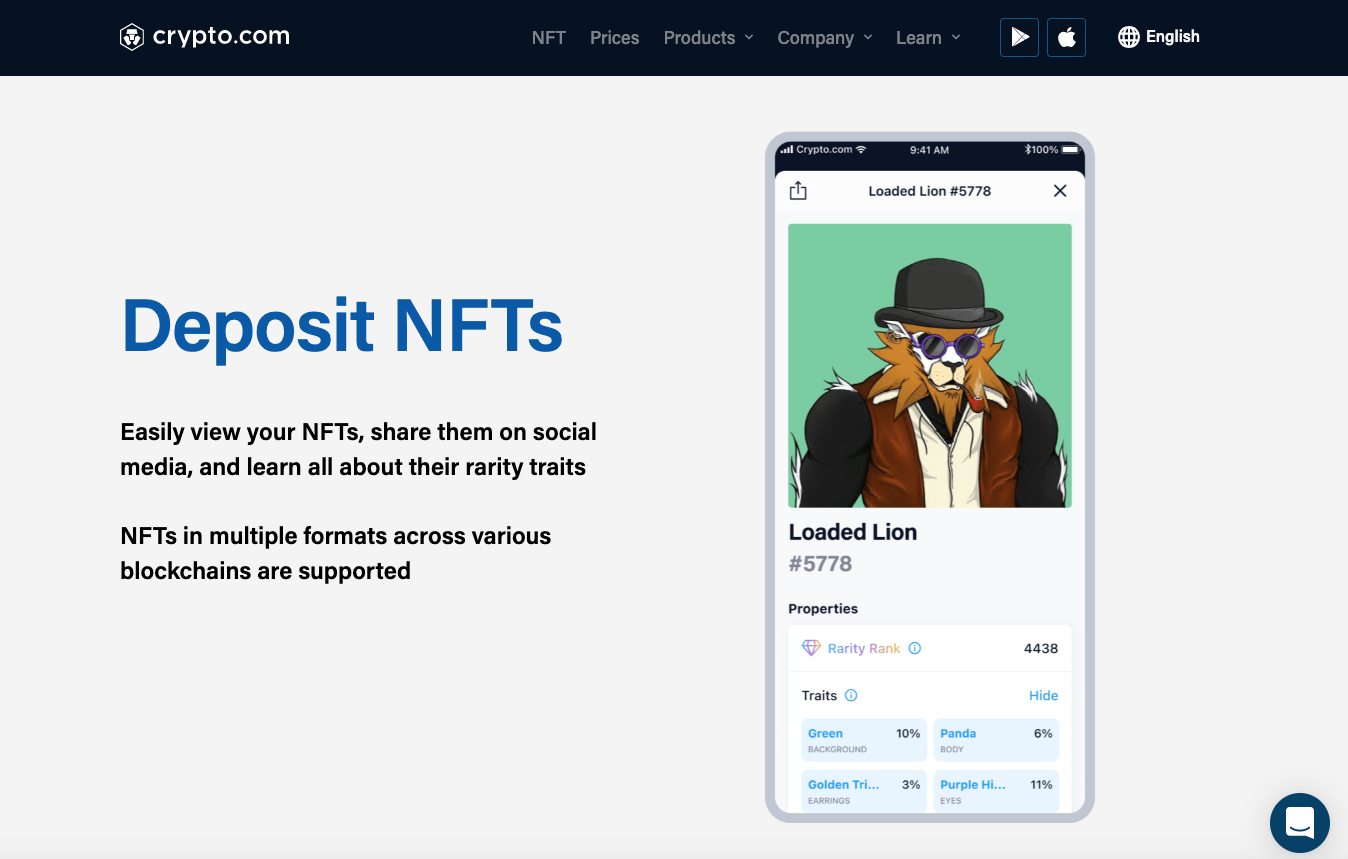This screenshot has height=859, width=1348.
Task: Close the Loaded Lion #5778 panel
Action: click(x=1060, y=191)
